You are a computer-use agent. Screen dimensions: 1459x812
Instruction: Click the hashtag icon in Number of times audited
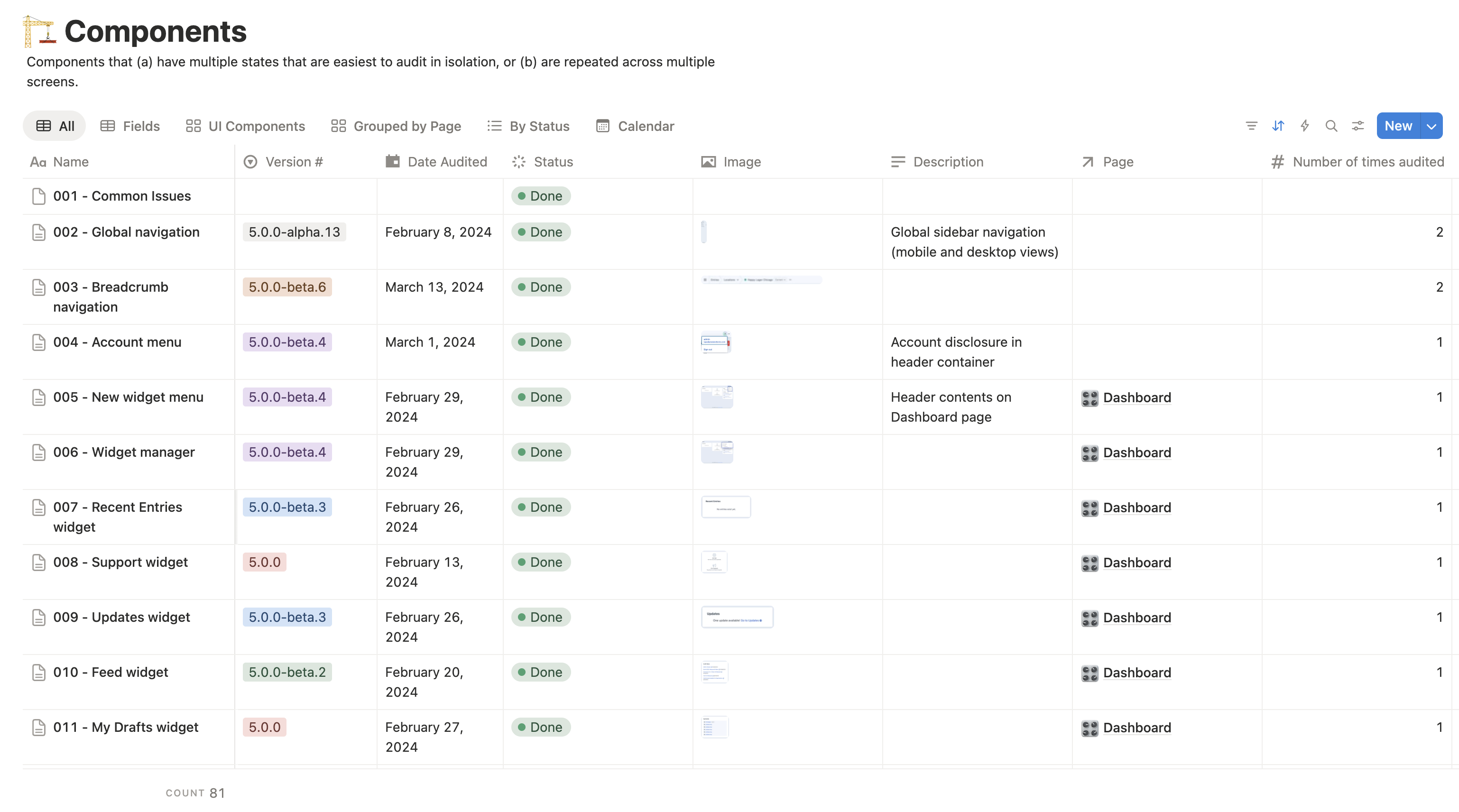click(x=1277, y=162)
